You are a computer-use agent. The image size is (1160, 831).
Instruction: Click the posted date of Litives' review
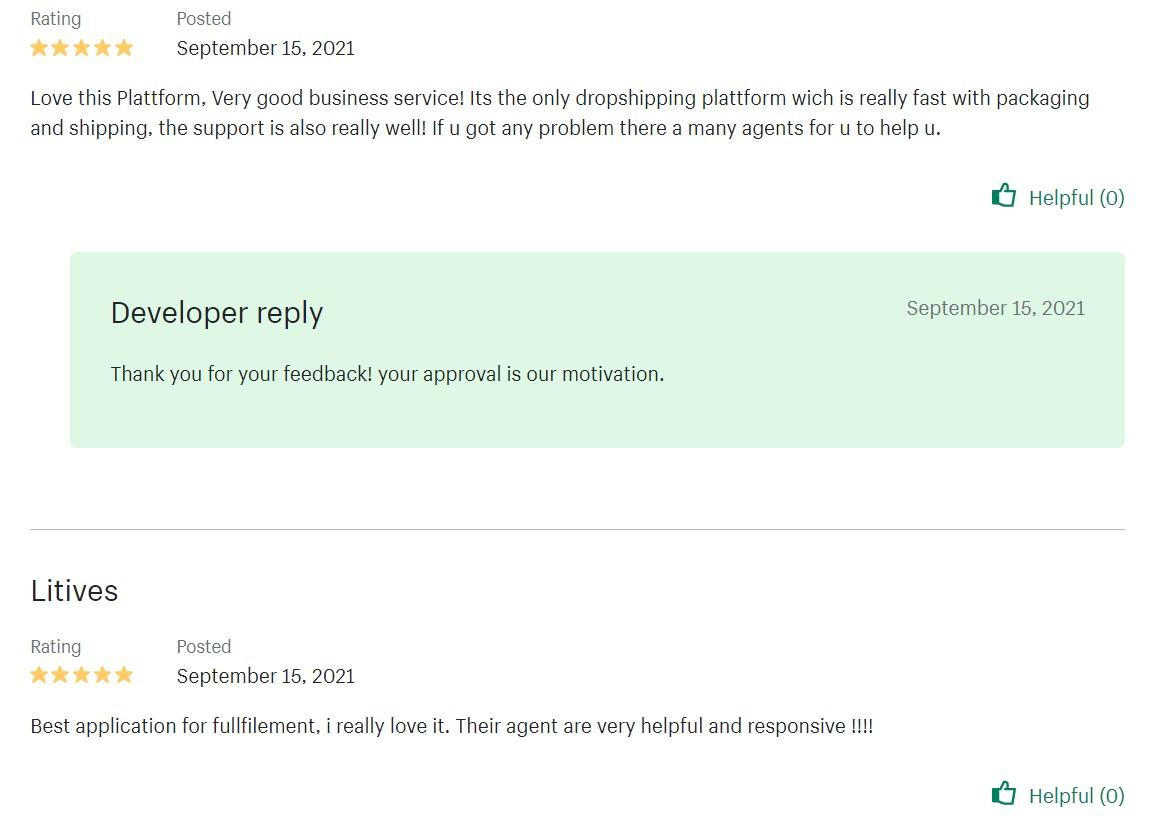click(266, 676)
